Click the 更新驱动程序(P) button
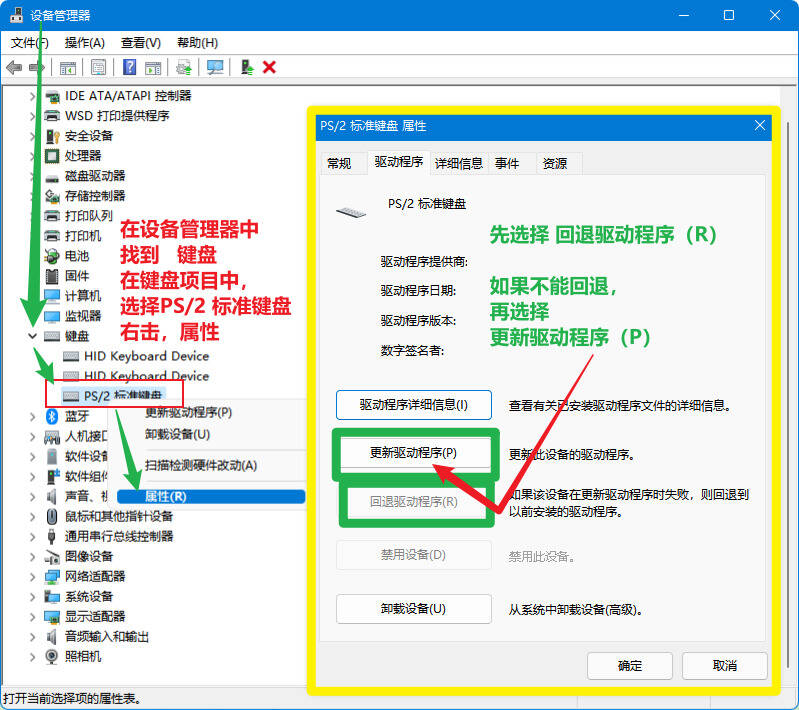The height and width of the screenshot is (710, 799). [x=413, y=453]
